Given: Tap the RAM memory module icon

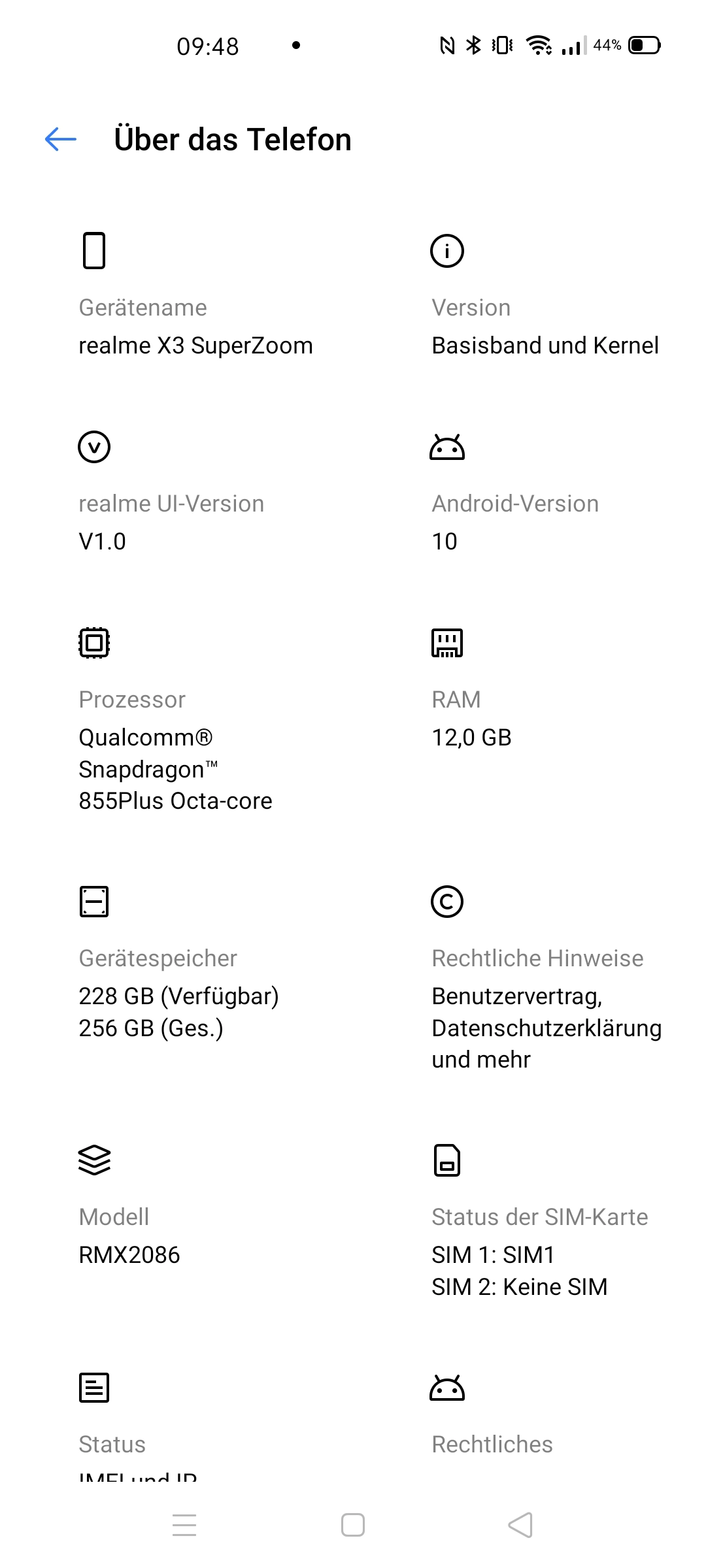Looking at the screenshot, I should point(447,643).
